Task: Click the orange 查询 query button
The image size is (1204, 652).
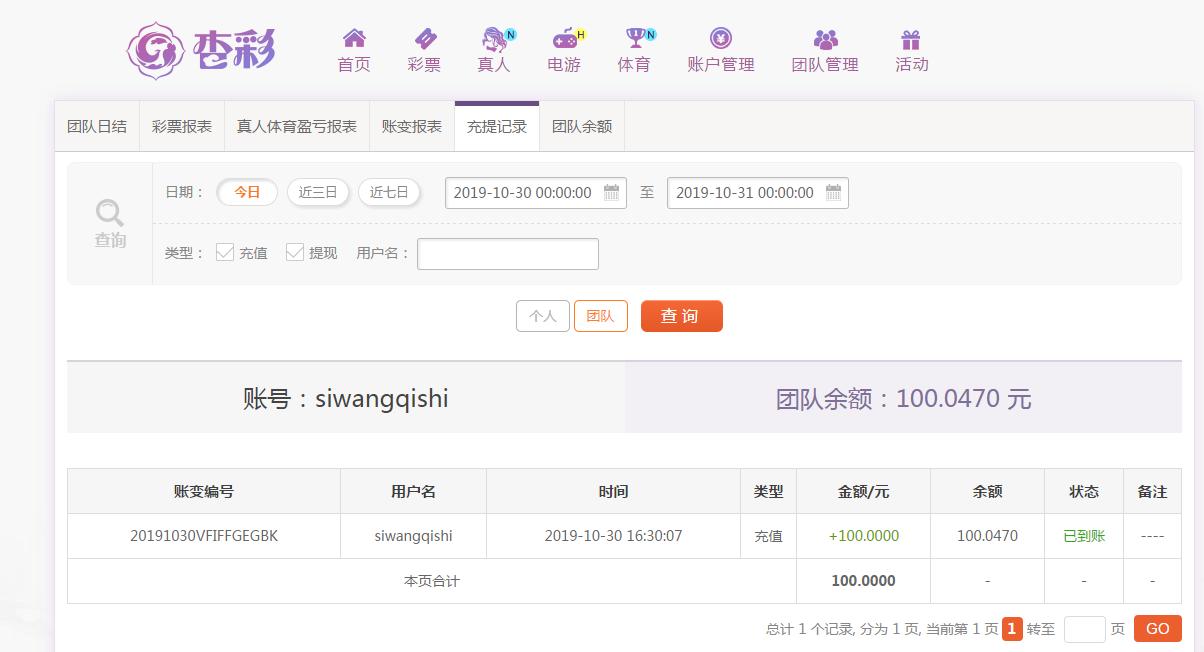Action: 682,316
